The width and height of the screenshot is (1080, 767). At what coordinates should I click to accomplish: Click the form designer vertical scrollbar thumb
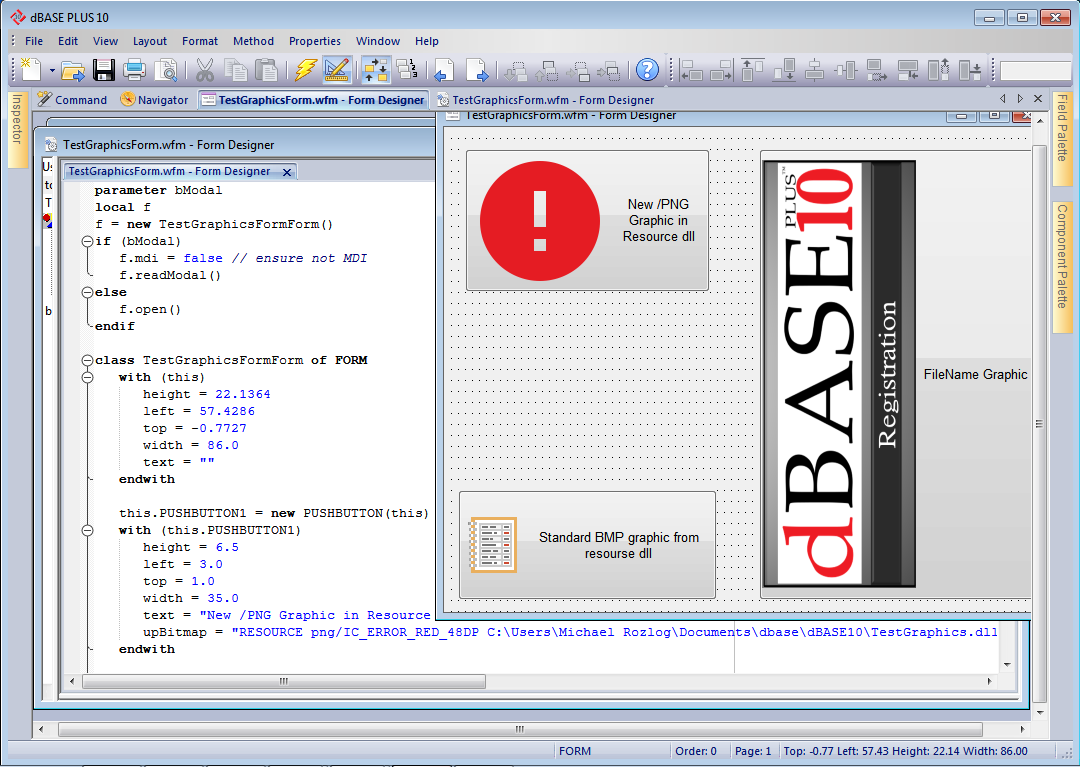[1039, 423]
